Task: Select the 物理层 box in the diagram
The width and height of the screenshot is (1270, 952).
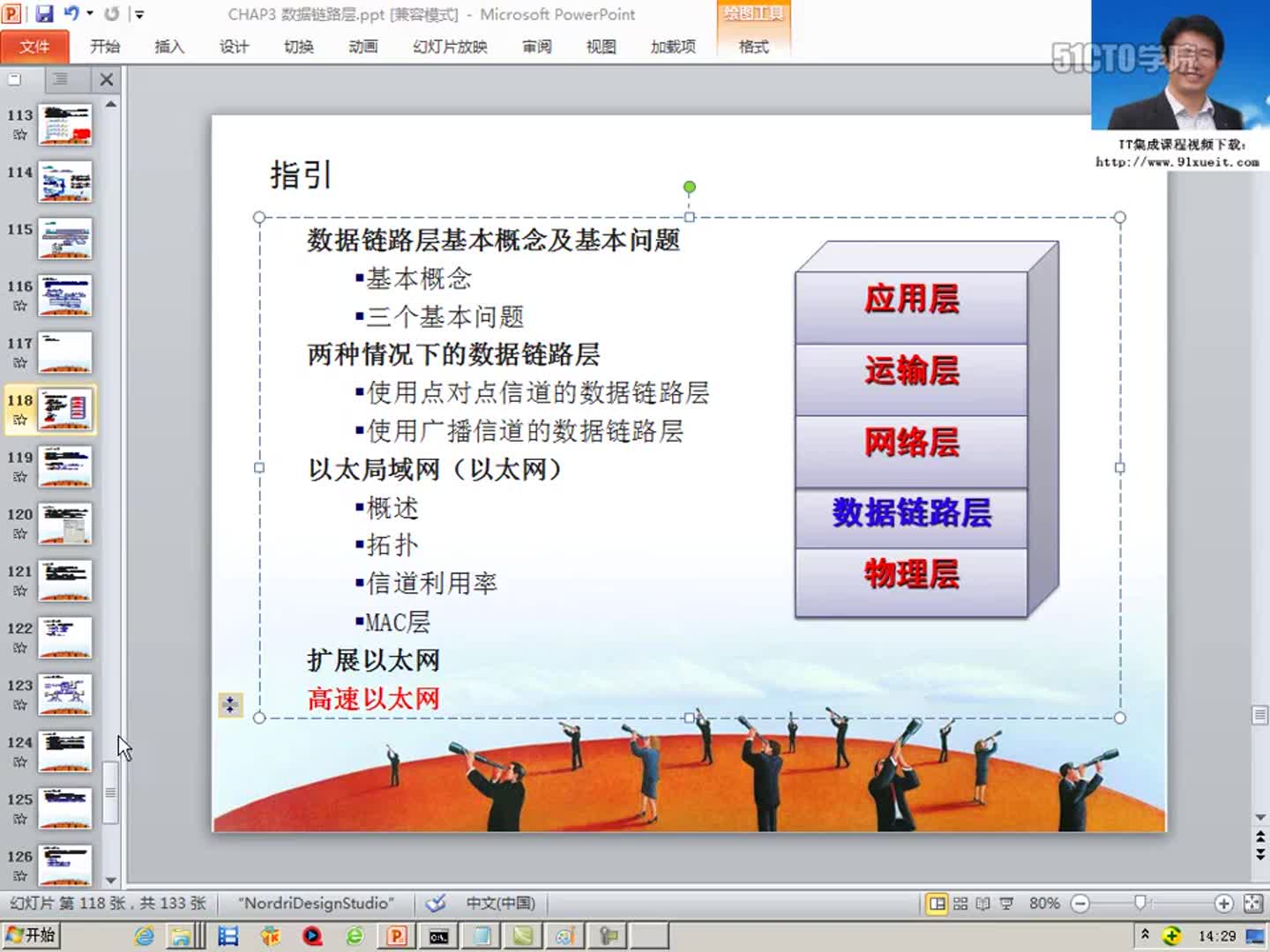Action: (911, 582)
